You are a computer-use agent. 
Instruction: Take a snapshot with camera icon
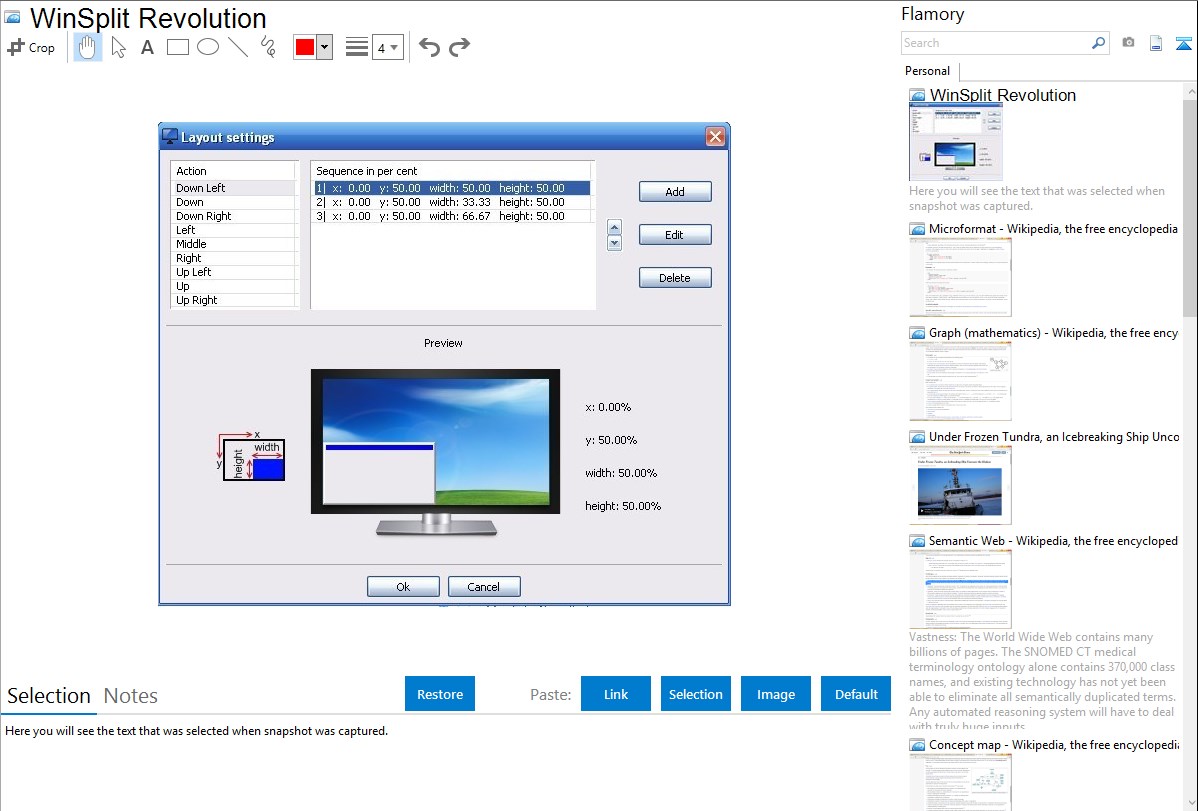(1128, 43)
